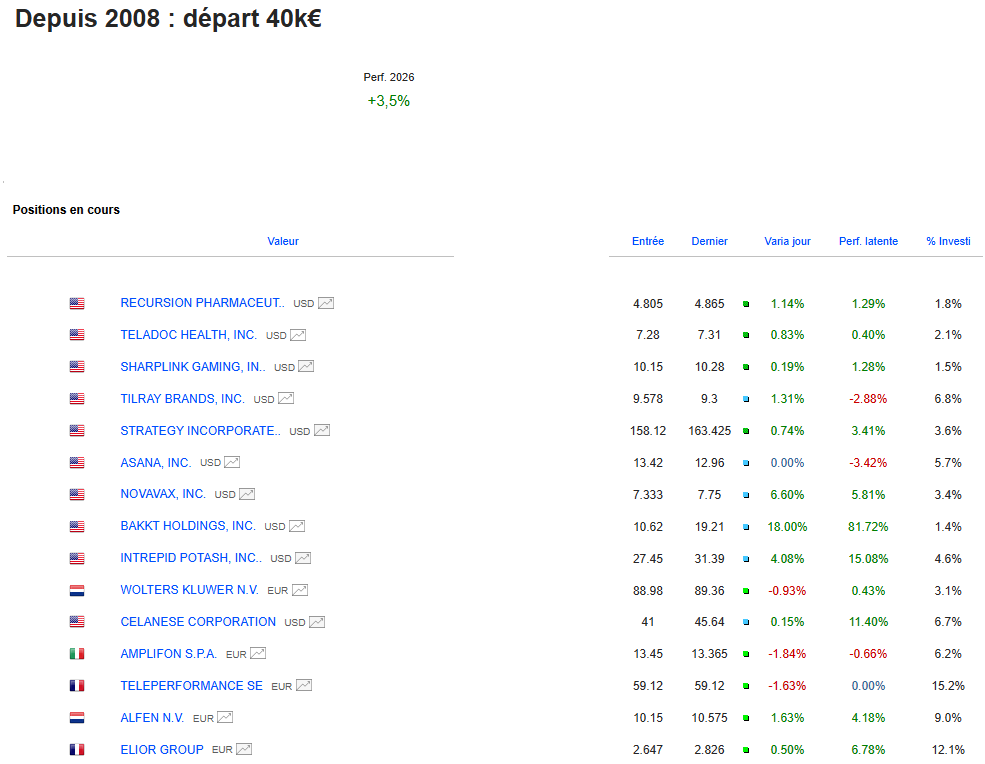Image resolution: width=985 pixels, height=764 pixels.
Task: Open the Novavax chart icon
Action: coord(247,494)
